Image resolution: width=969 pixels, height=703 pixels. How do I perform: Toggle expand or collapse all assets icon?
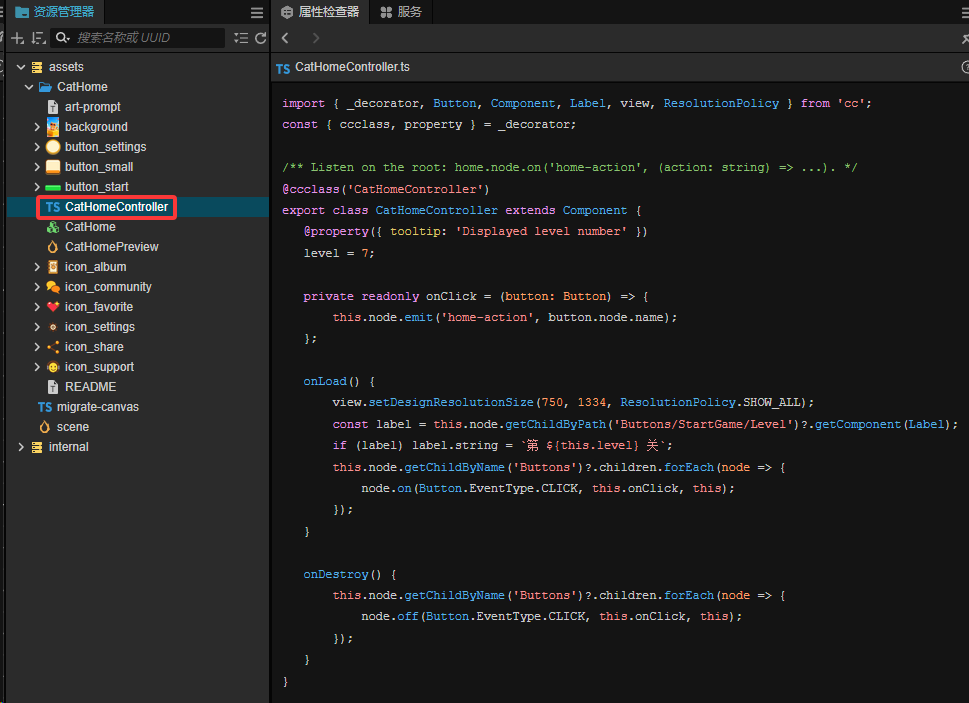(241, 38)
